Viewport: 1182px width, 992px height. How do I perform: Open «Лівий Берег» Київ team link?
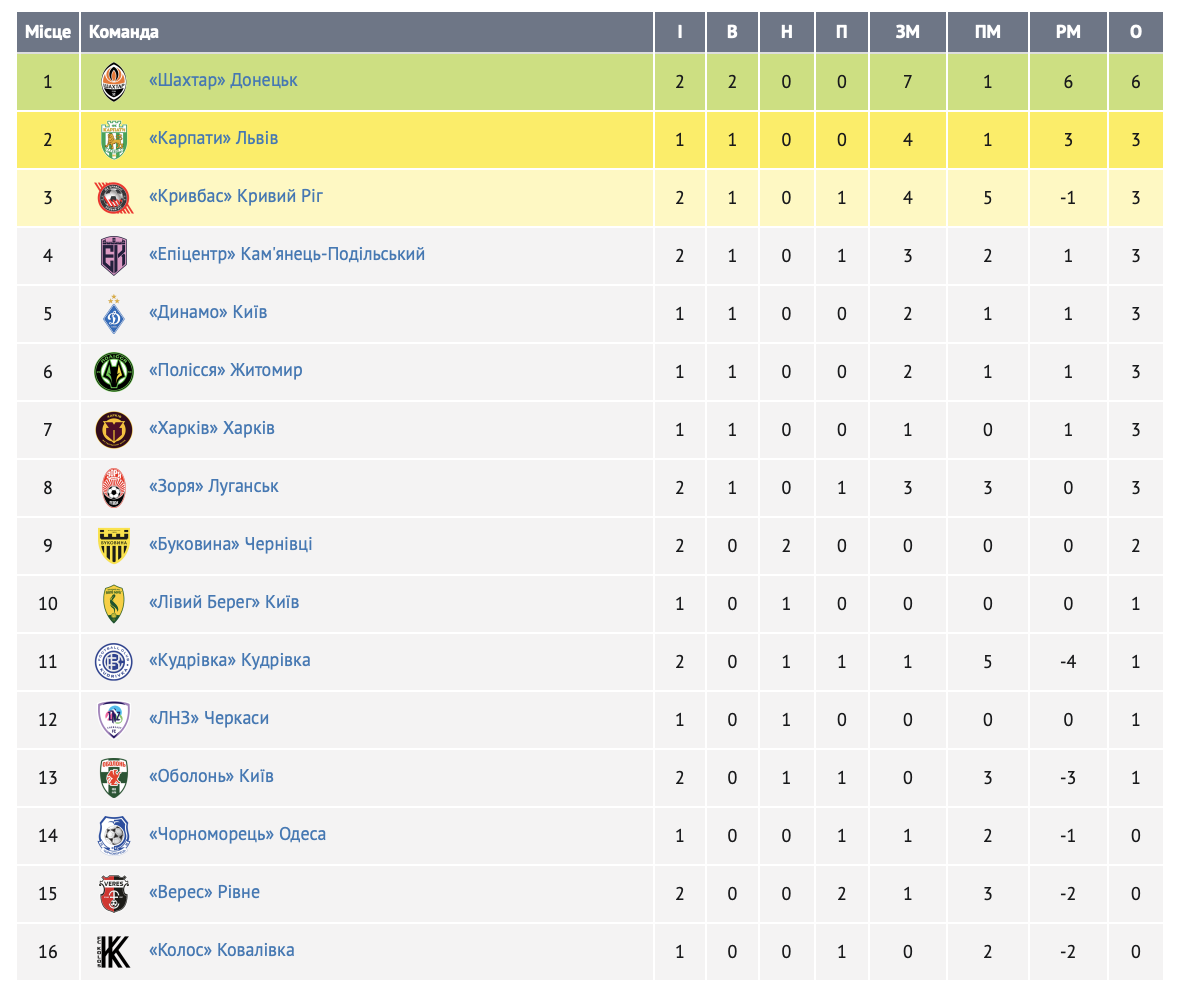pos(224,602)
